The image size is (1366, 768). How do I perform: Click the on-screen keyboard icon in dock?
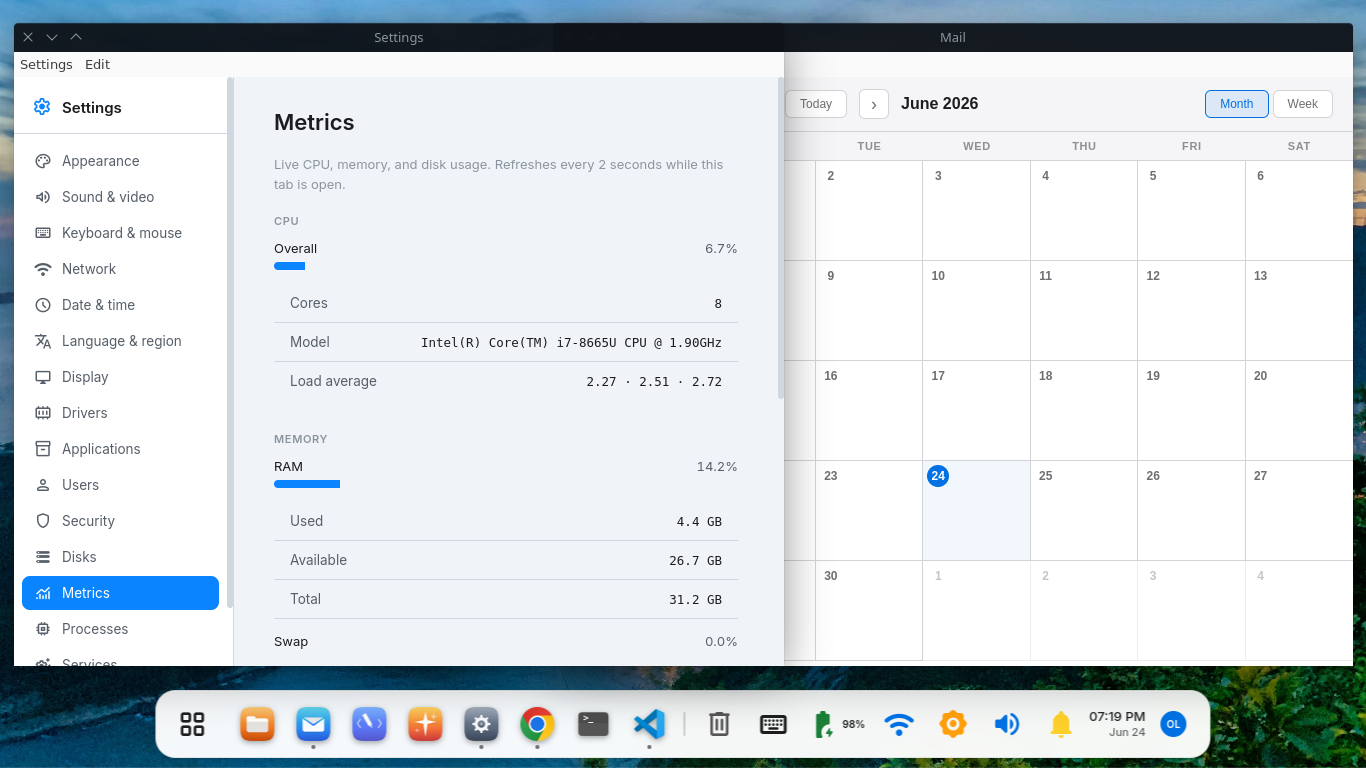click(773, 724)
